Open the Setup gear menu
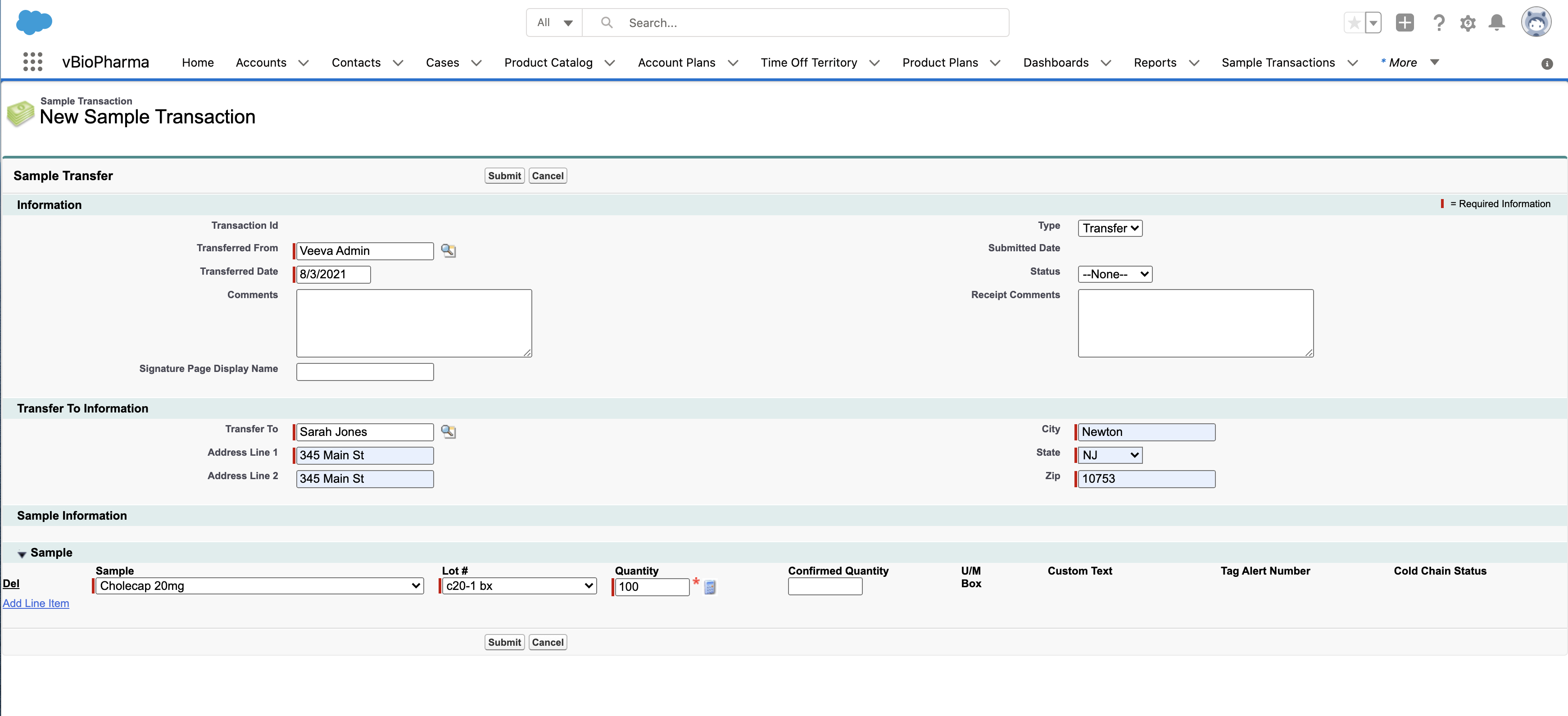The width and height of the screenshot is (1568, 716). [x=1468, y=23]
